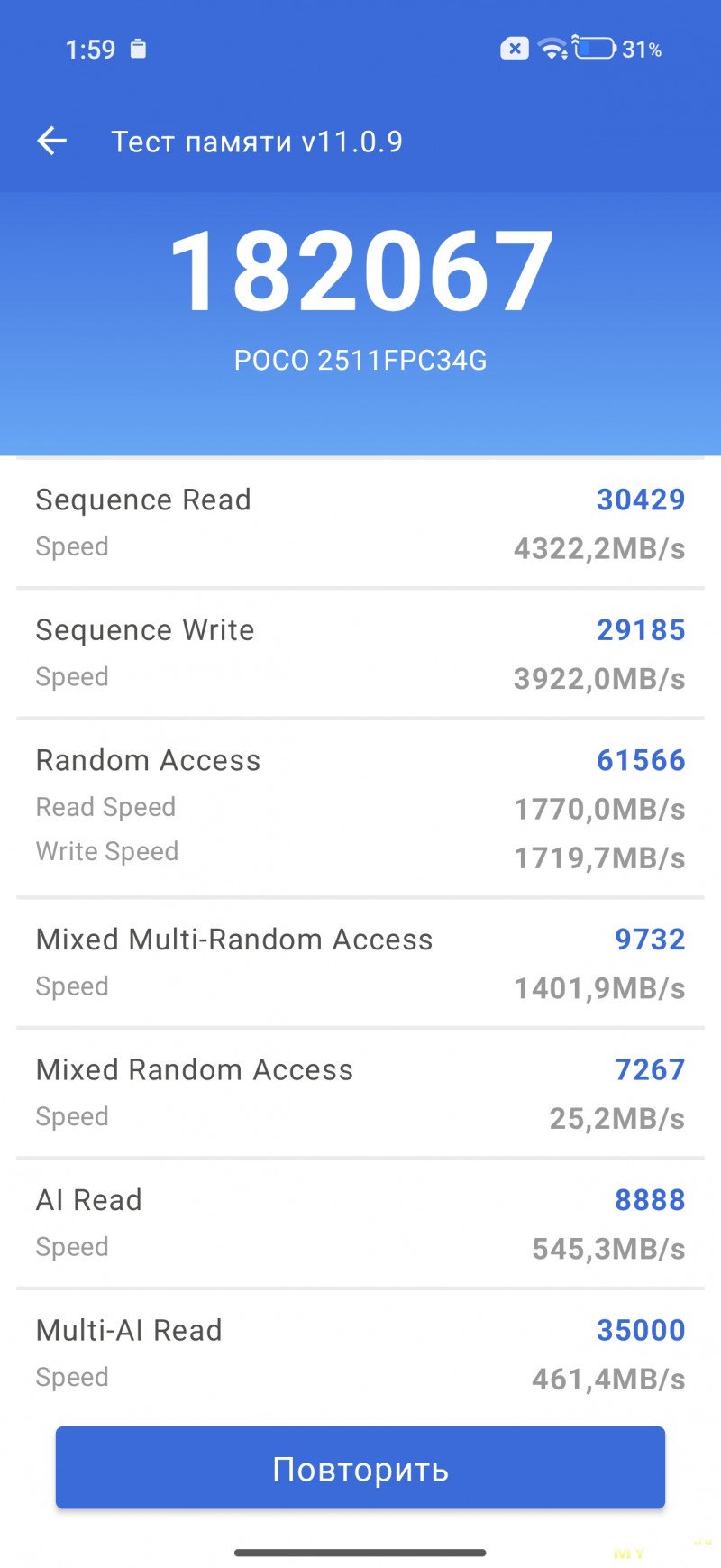Screen dimensions: 721x1568
Task: Select the Mixed Multi-Random Access row
Action: 360,963
